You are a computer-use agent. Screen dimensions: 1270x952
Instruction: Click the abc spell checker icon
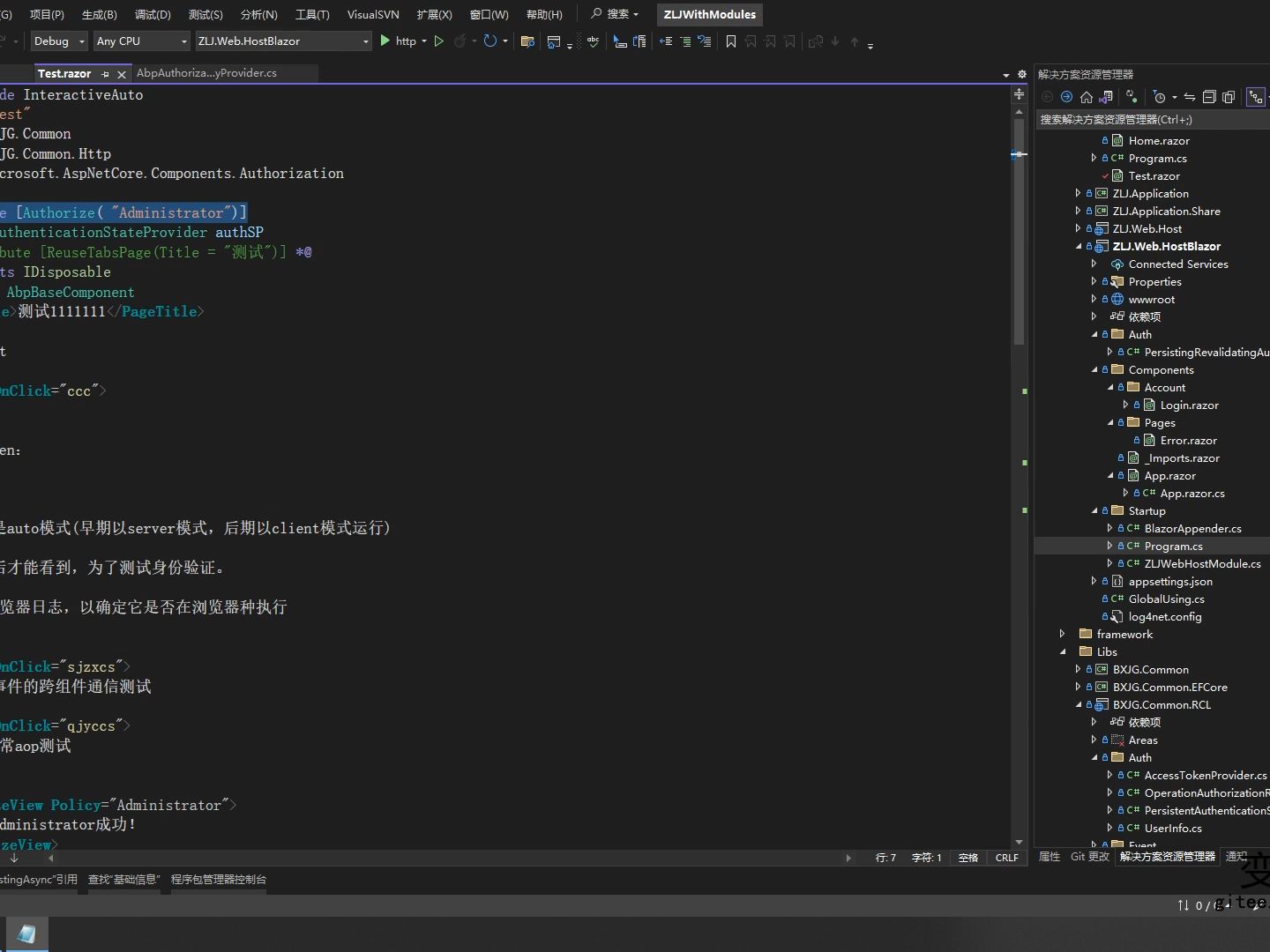pyautogui.click(x=593, y=41)
